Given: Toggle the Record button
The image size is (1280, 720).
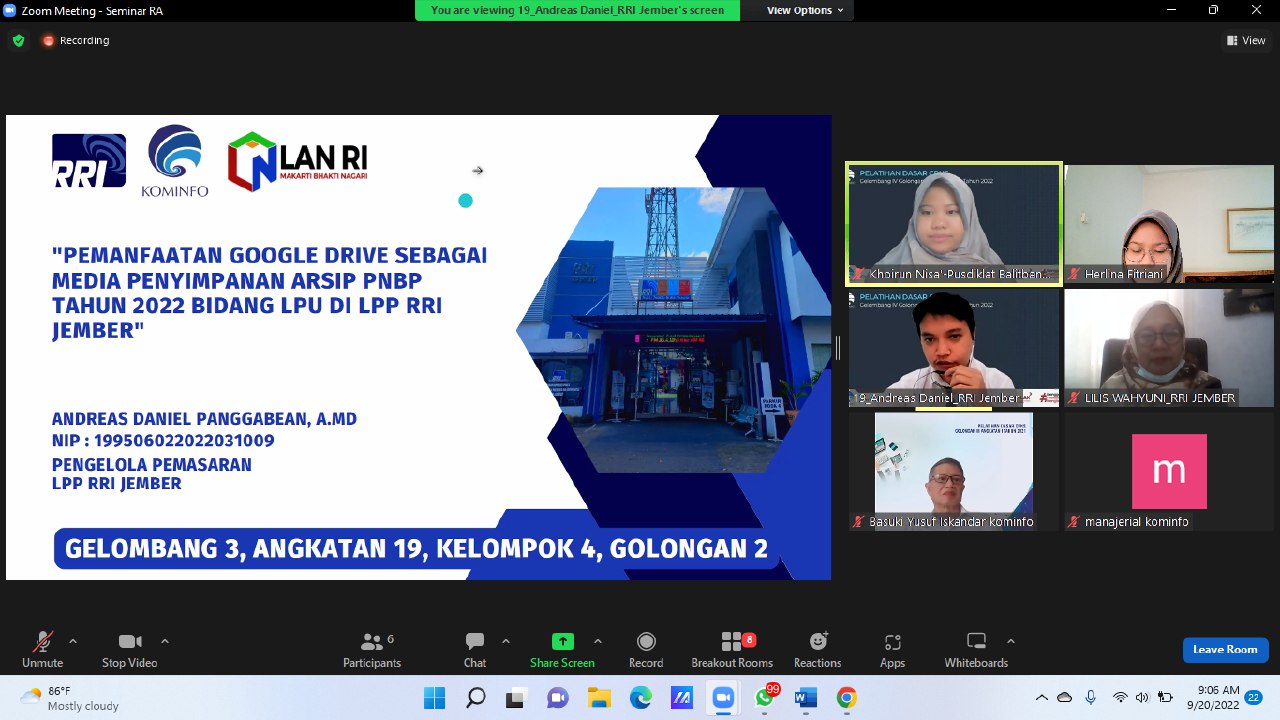Looking at the screenshot, I should (x=646, y=650).
